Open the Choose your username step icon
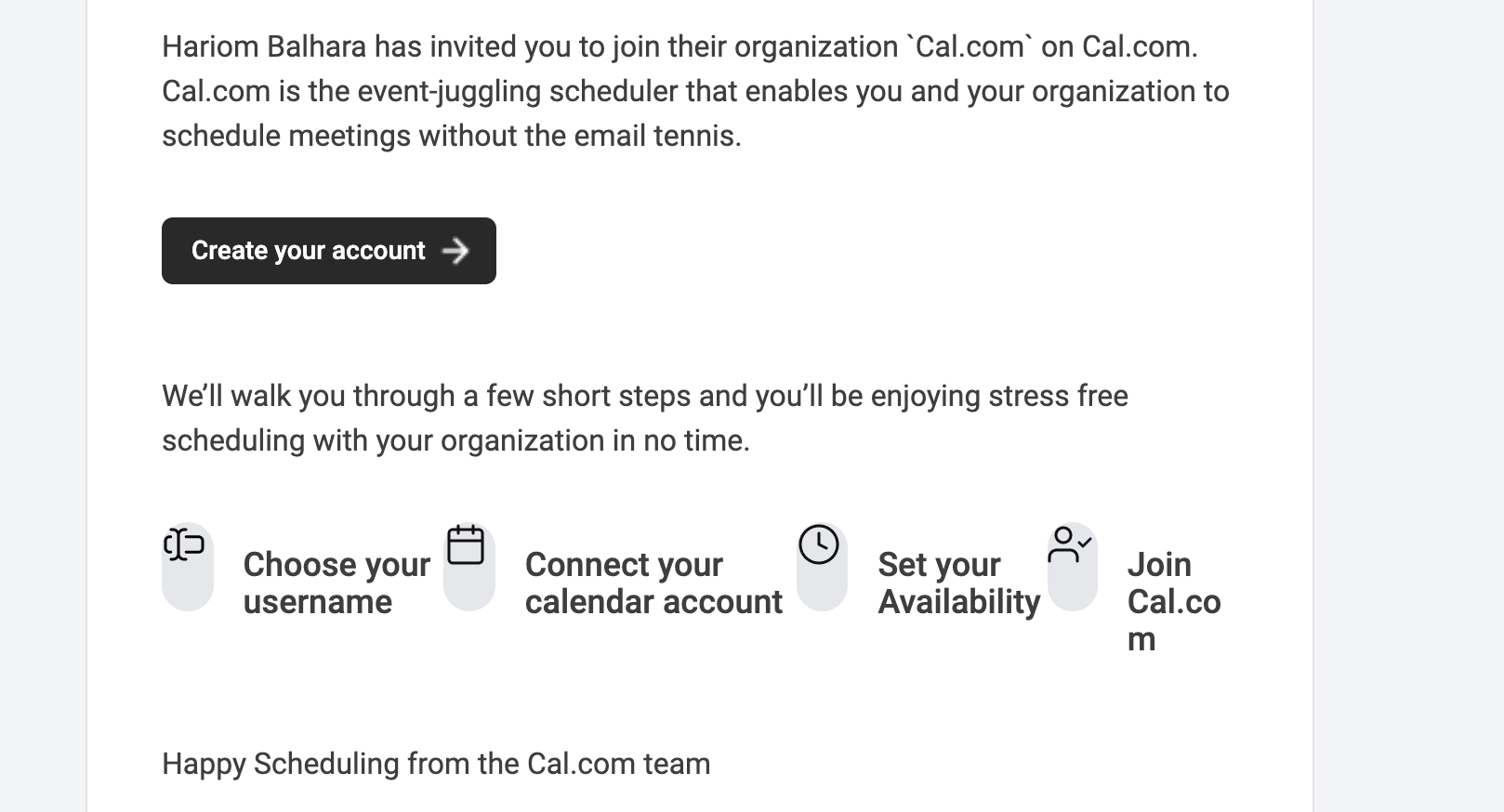 188,567
